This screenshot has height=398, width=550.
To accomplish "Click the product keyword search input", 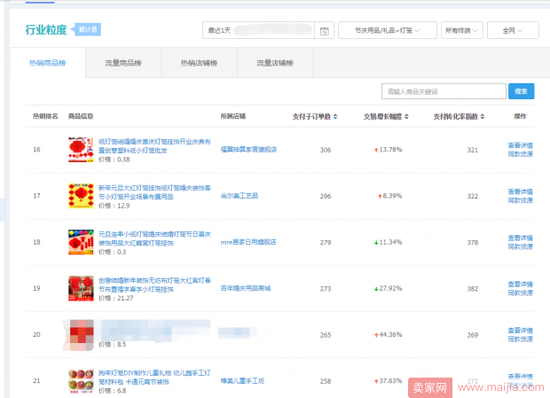I will click(x=444, y=91).
